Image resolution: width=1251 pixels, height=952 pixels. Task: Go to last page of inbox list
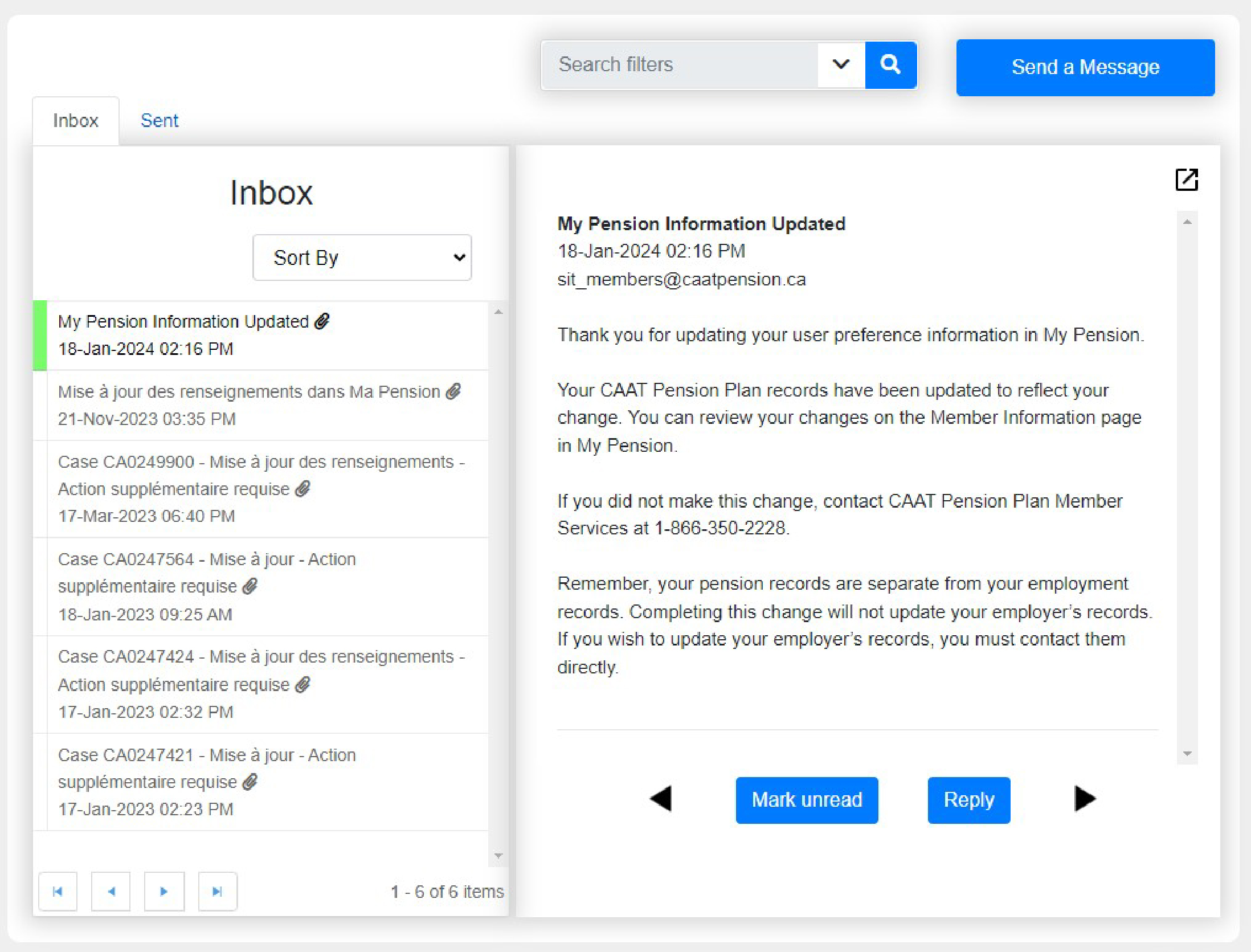click(x=218, y=892)
